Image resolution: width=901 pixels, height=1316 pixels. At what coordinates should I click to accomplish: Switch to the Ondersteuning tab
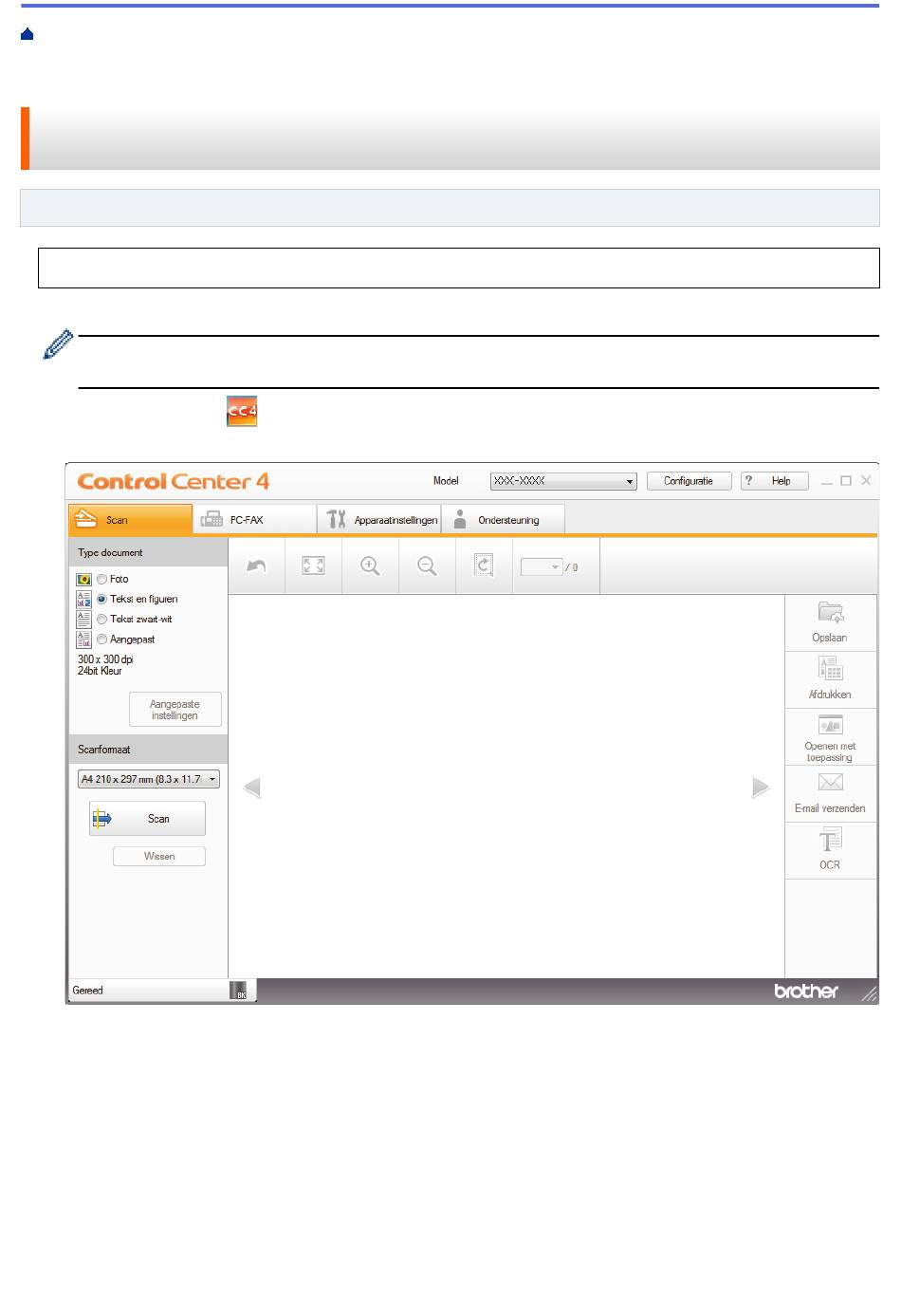(504, 520)
